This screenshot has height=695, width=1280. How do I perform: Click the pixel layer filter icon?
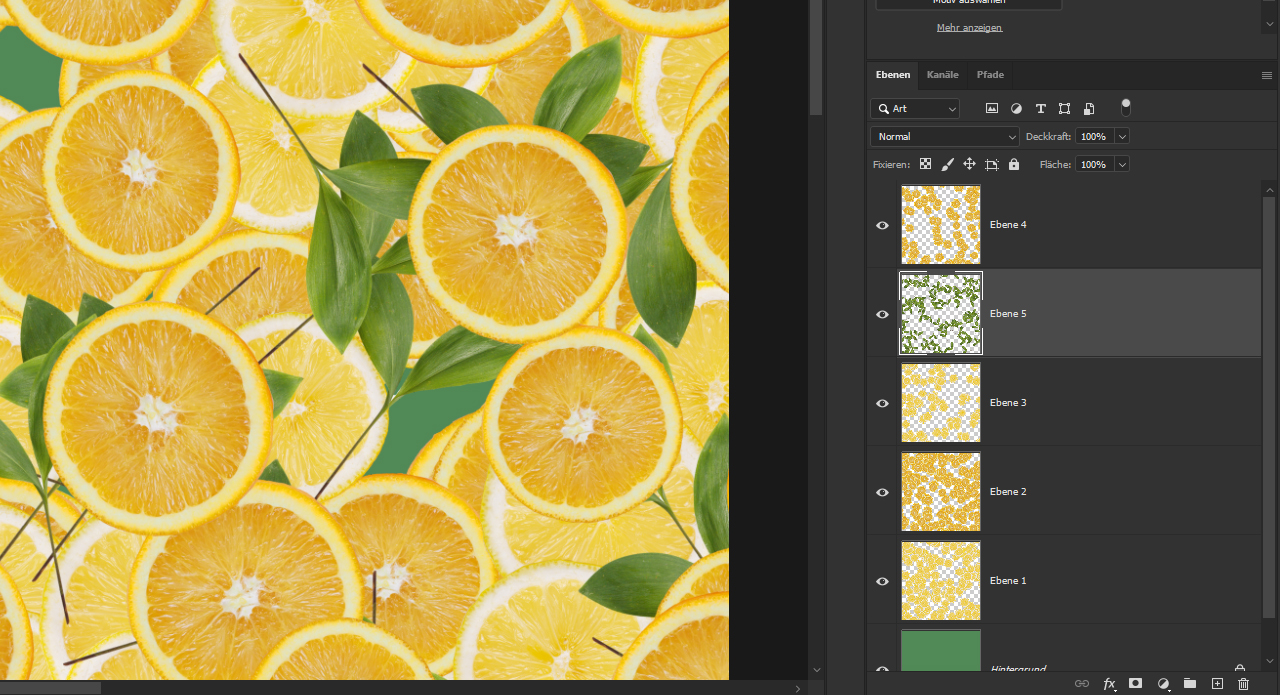992,108
